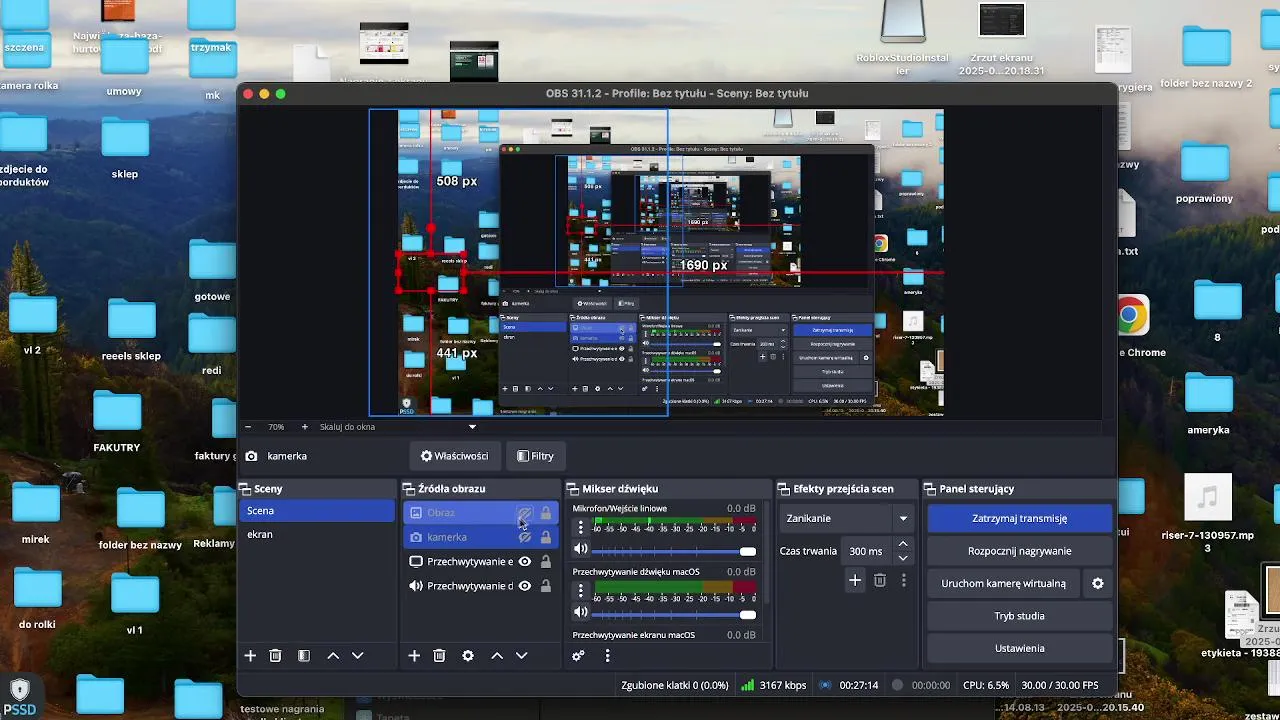Select the Scena scene
This screenshot has width=1280, height=720.
tap(318, 511)
